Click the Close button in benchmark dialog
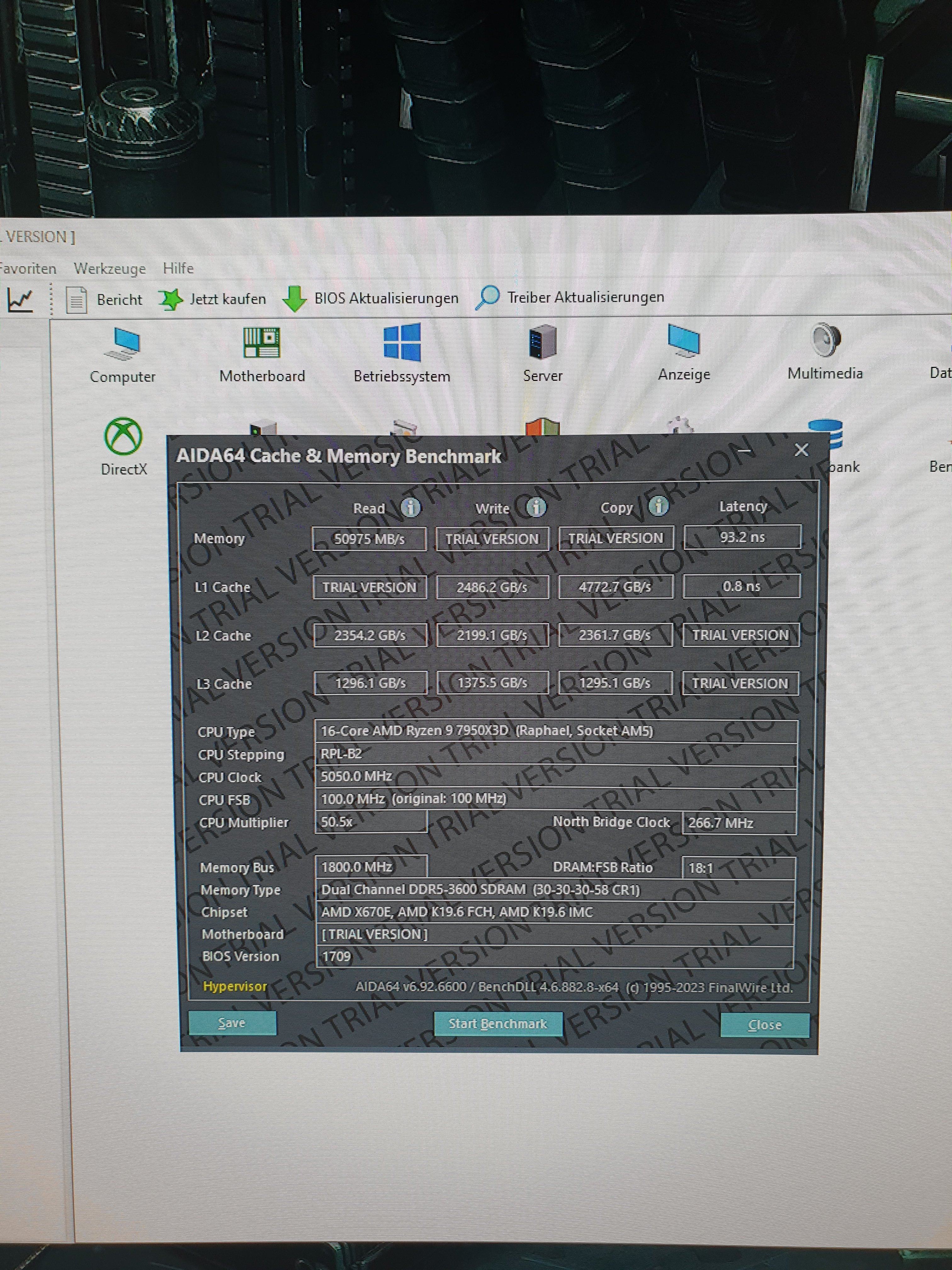 pyautogui.click(x=764, y=1025)
